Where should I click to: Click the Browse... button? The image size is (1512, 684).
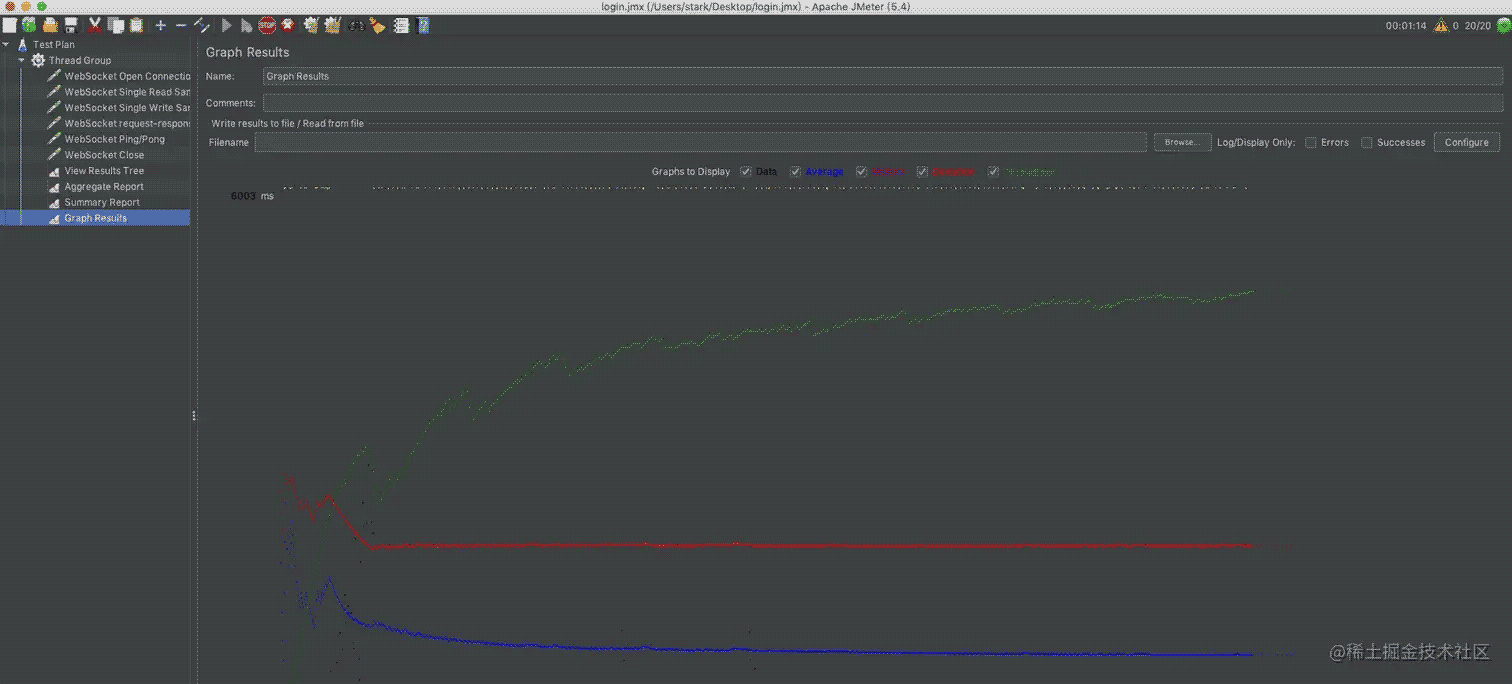(1182, 143)
